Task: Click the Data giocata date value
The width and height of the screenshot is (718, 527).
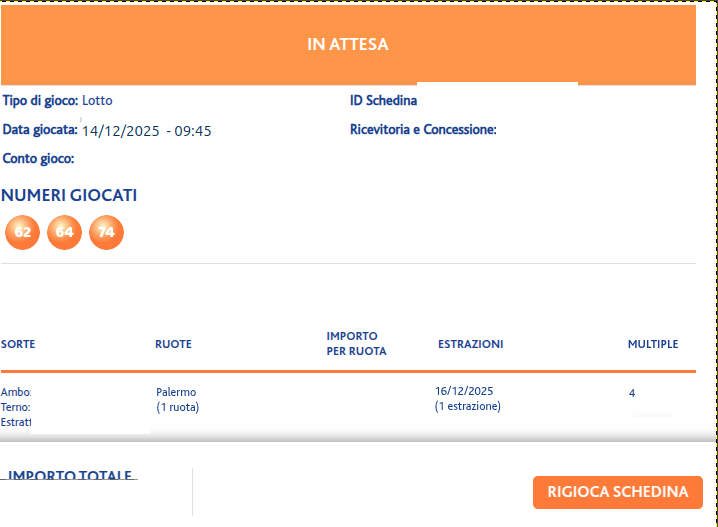Action: coord(147,131)
